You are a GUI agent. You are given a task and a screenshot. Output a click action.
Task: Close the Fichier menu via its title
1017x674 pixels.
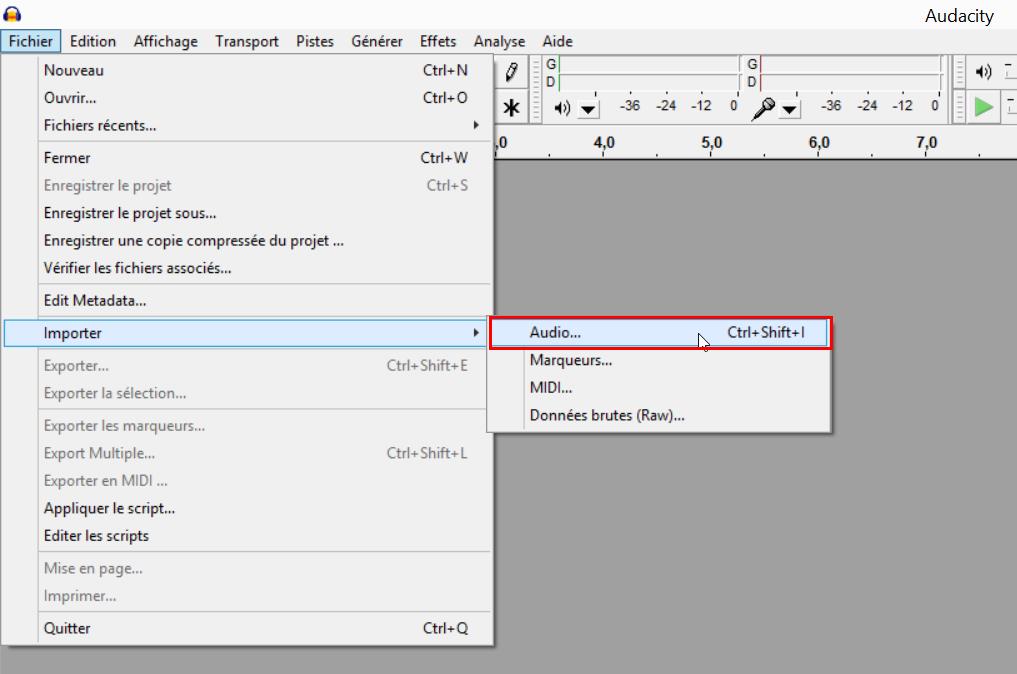point(30,42)
